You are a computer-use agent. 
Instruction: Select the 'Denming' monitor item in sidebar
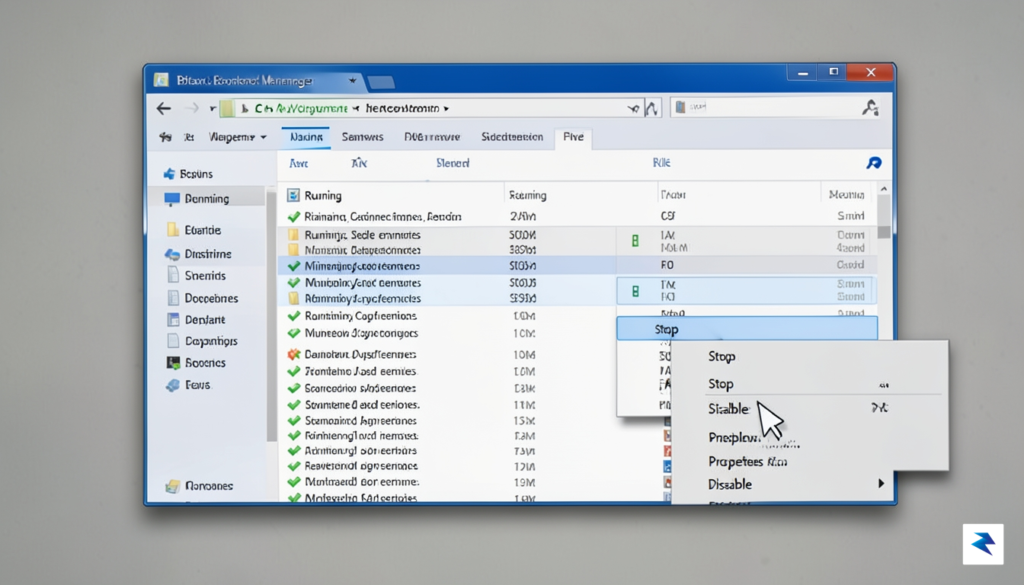[x=206, y=198]
